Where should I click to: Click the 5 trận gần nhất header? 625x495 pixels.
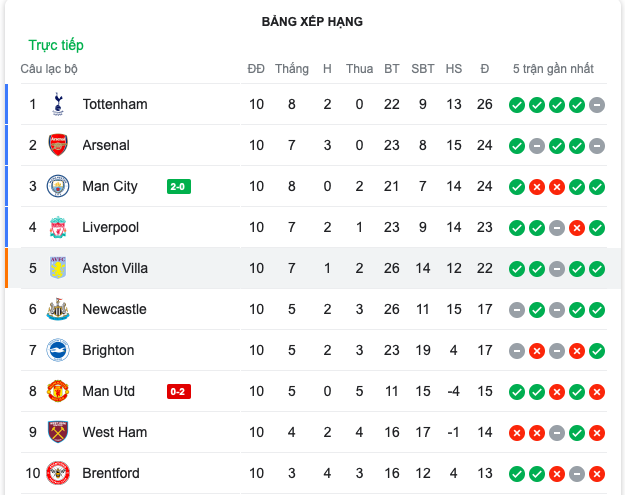point(553,69)
